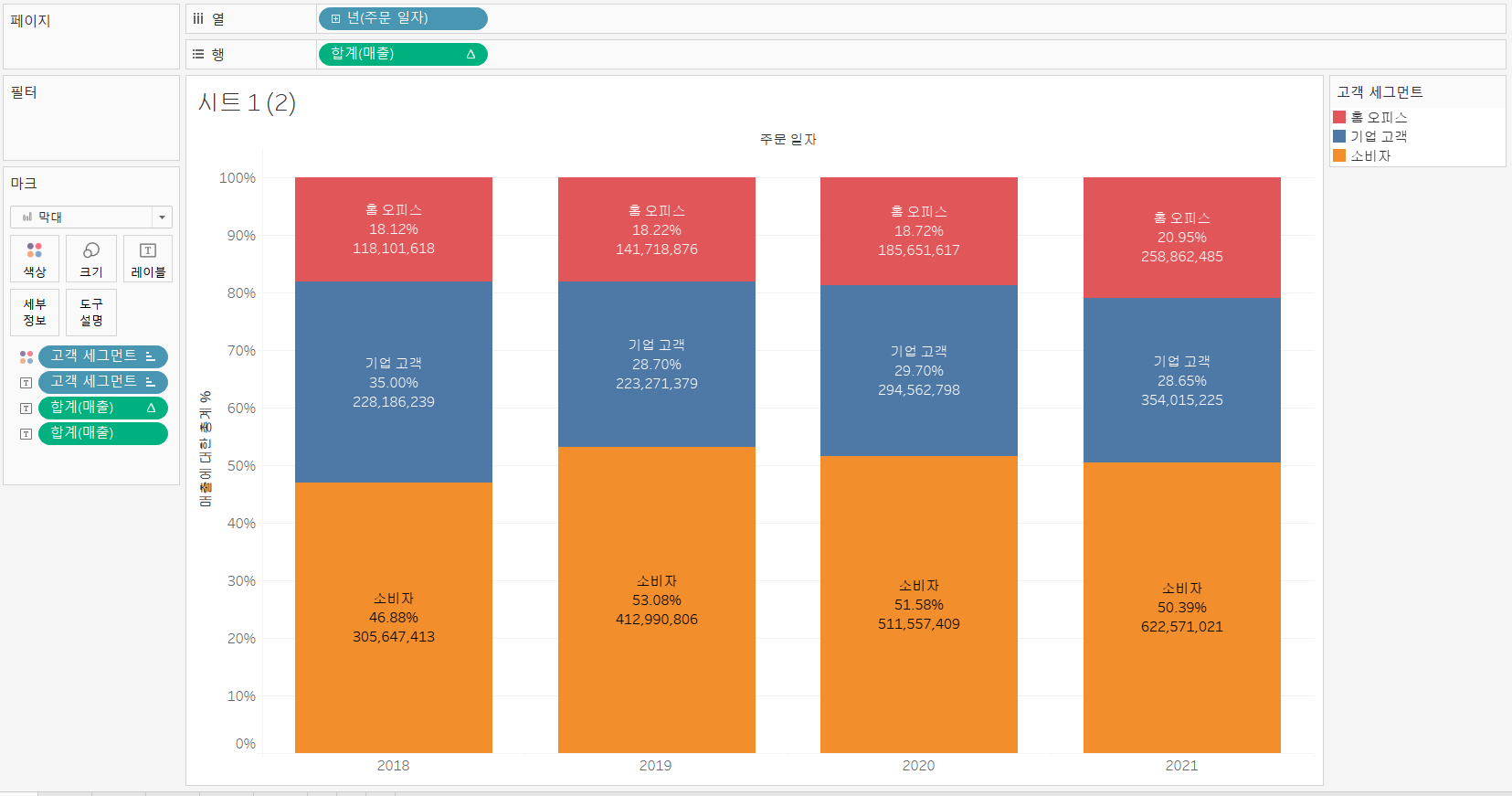Select the 고객 세그먼트 color pill in marks
This screenshot has height=796, width=1512.
pyautogui.click(x=103, y=356)
